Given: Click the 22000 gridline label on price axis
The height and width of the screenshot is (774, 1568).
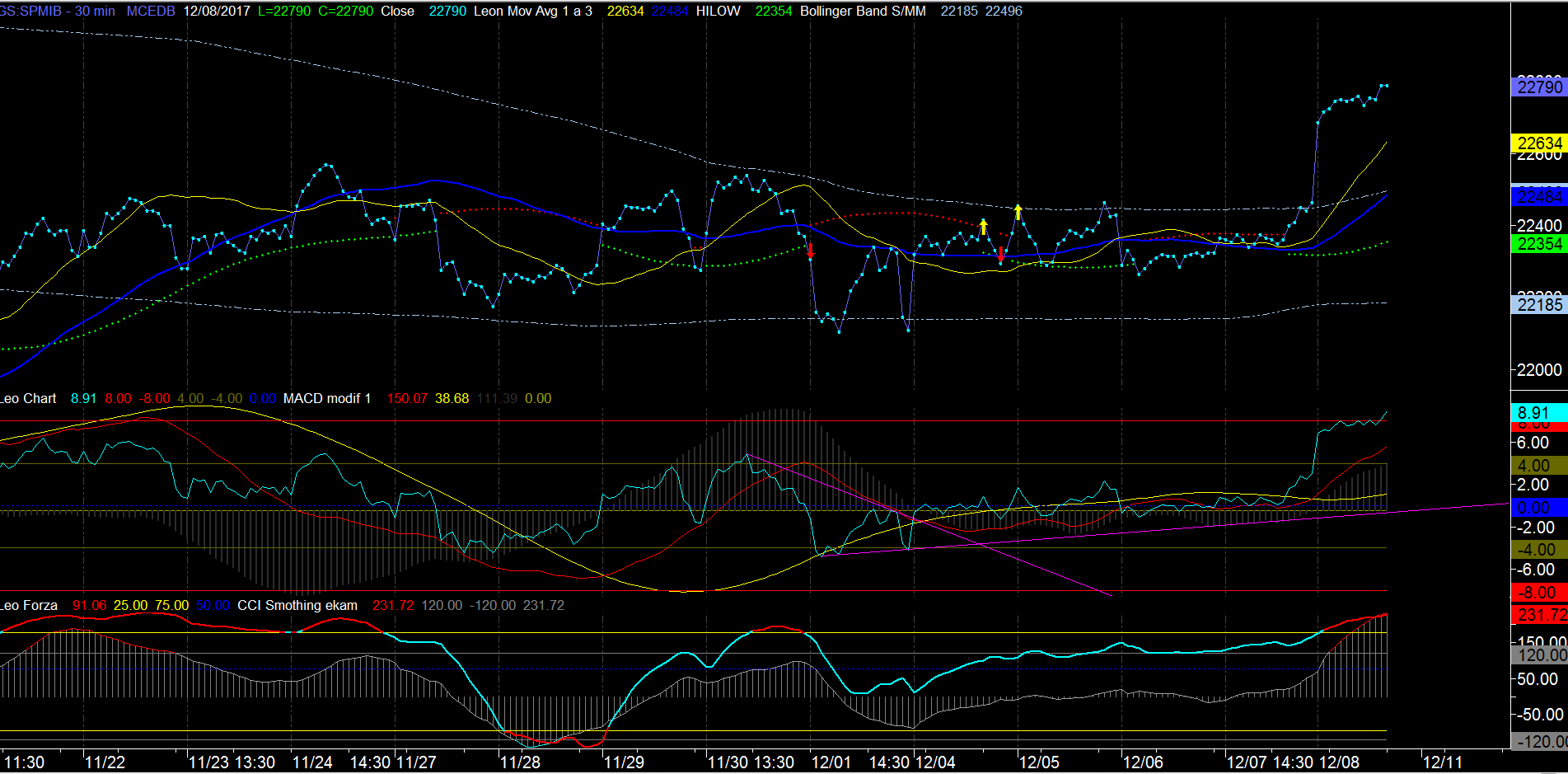Looking at the screenshot, I should pyautogui.click(x=1539, y=370).
